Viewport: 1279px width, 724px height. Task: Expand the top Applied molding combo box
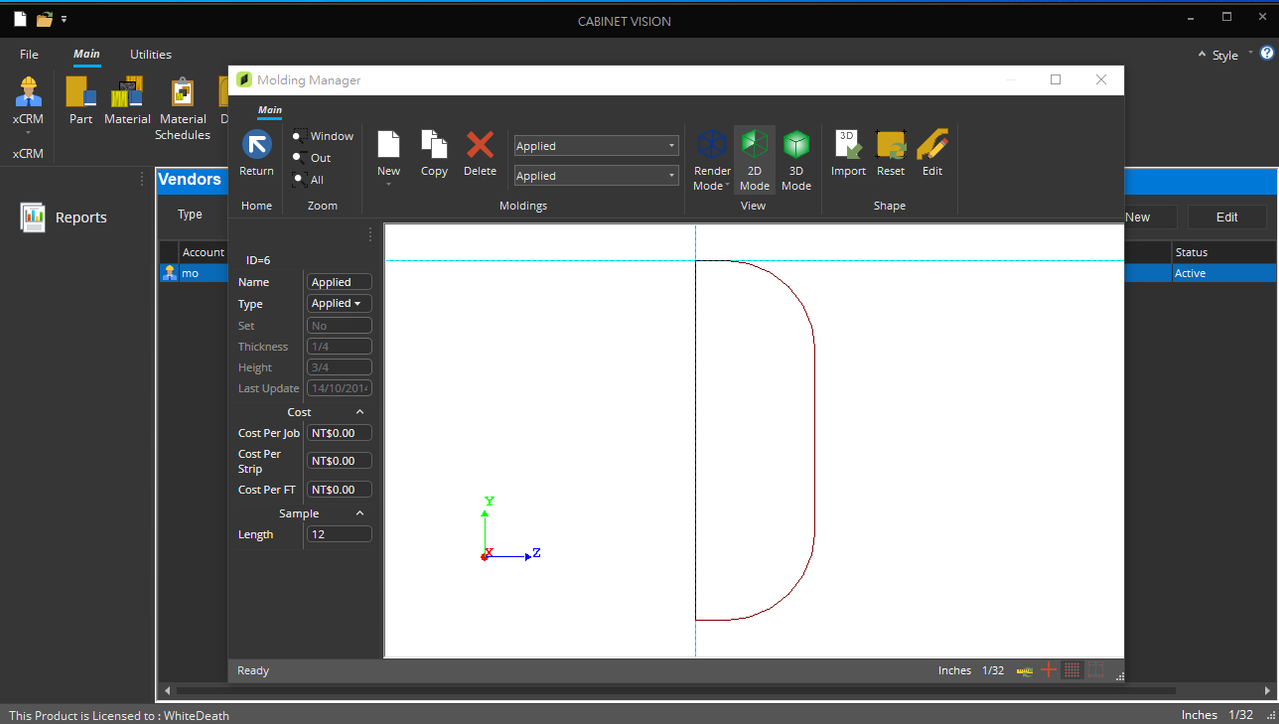click(596, 146)
